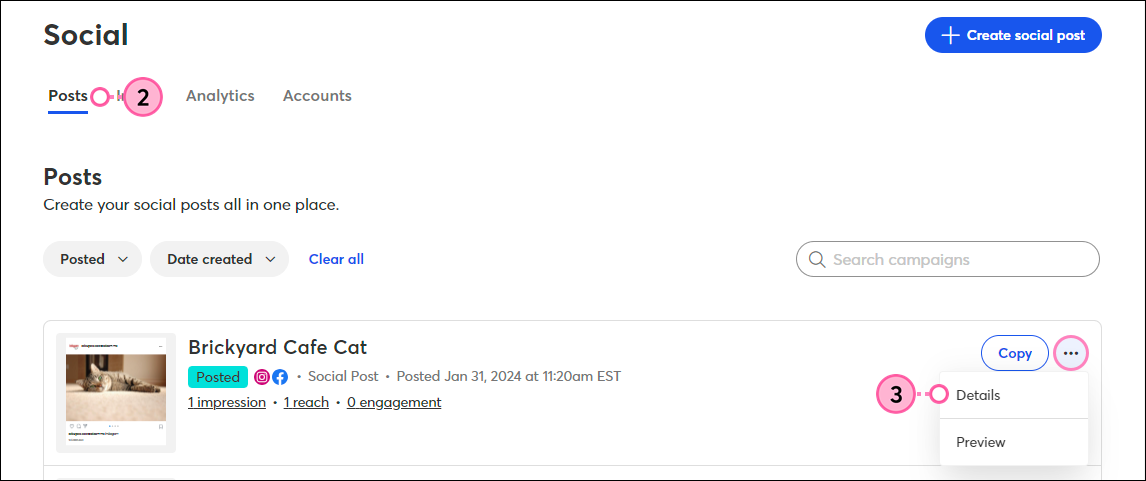Image resolution: width=1146 pixels, height=481 pixels.
Task: Click the magnifier icon in the search box
Action: (x=817, y=260)
